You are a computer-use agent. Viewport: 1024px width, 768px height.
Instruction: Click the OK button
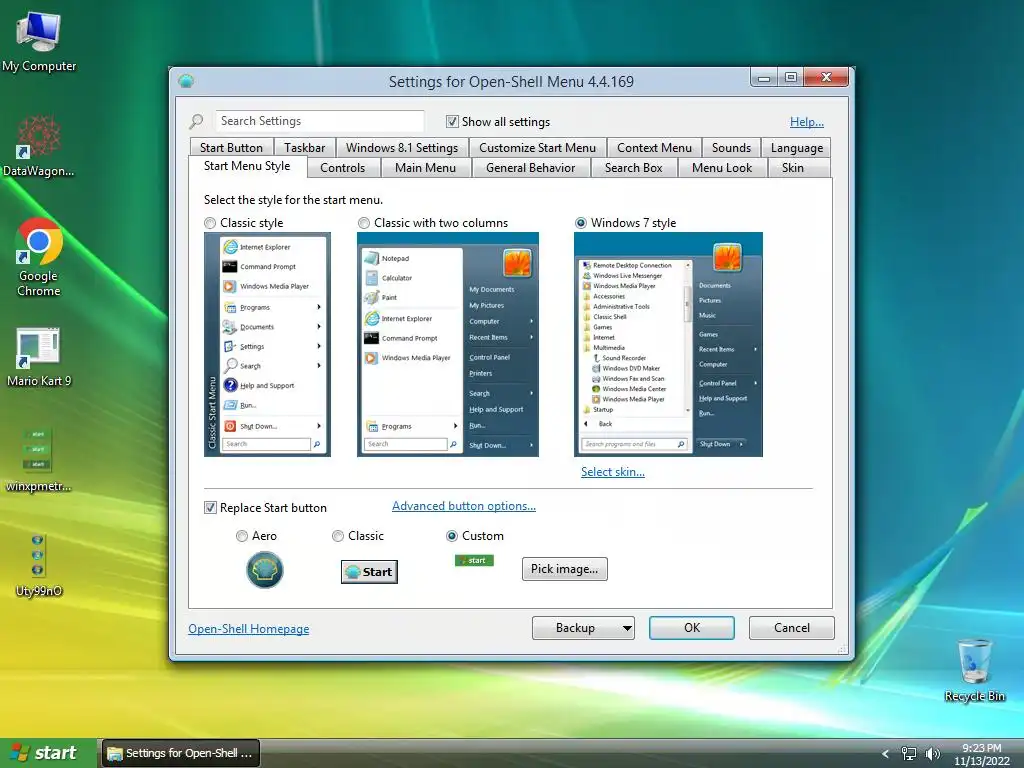(692, 628)
